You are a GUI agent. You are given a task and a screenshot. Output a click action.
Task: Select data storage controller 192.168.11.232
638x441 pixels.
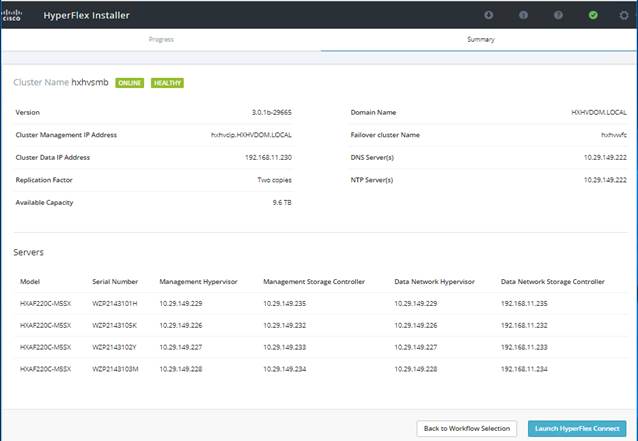pyautogui.click(x=524, y=325)
